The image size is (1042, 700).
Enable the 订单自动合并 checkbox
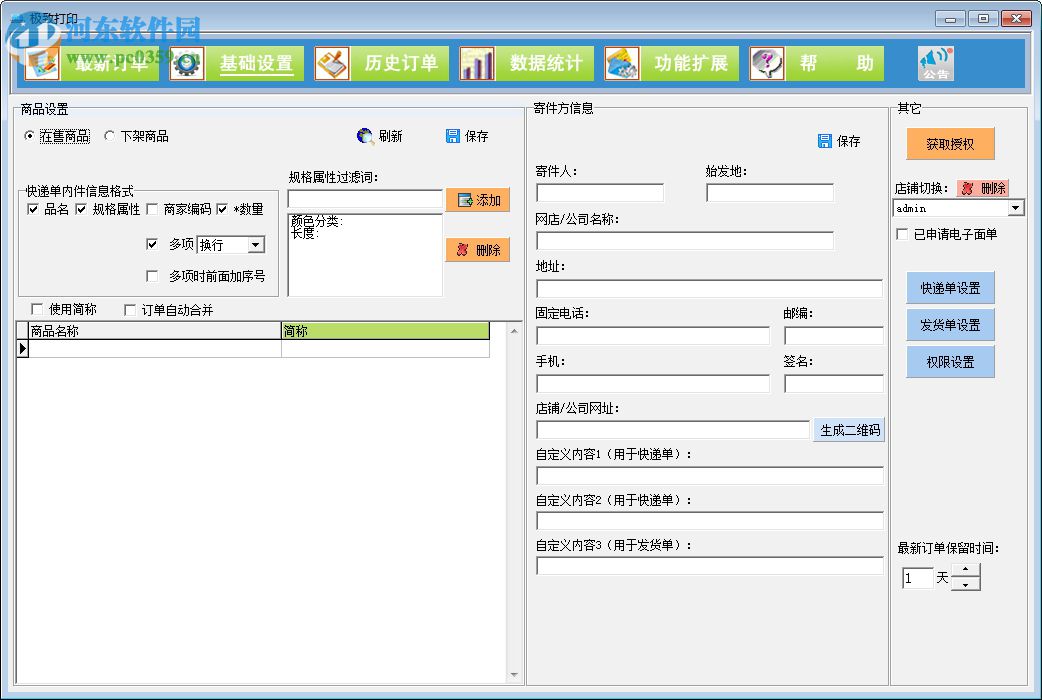(130, 310)
